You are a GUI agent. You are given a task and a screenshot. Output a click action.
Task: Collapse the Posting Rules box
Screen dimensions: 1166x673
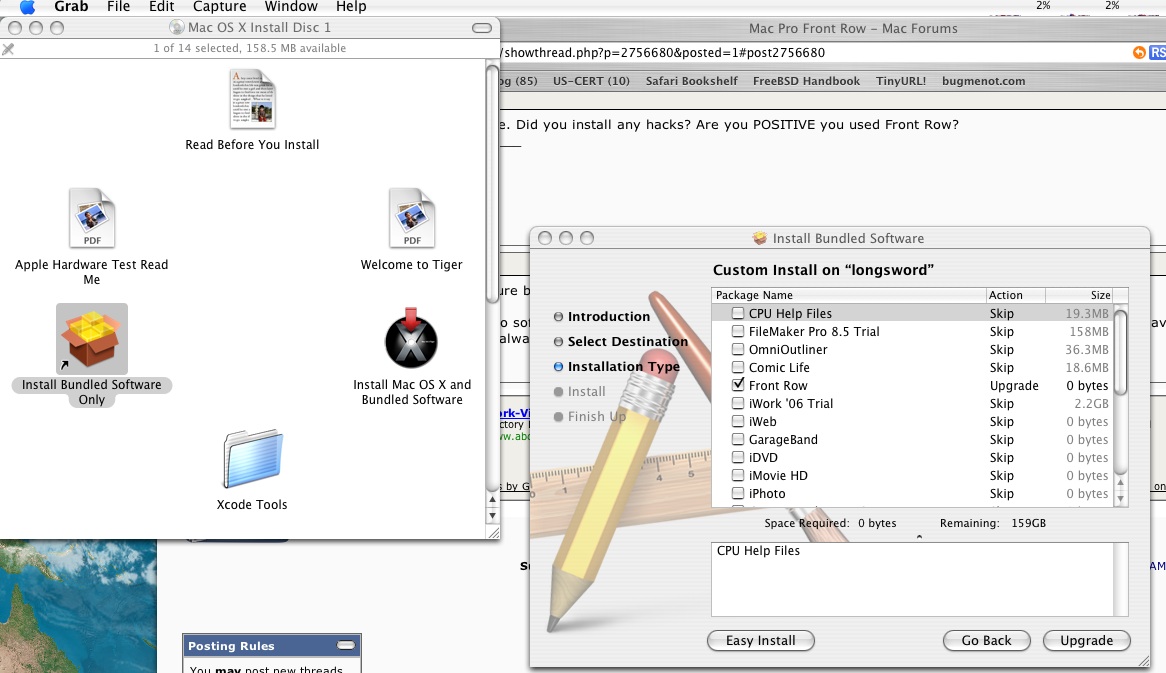[346, 645]
